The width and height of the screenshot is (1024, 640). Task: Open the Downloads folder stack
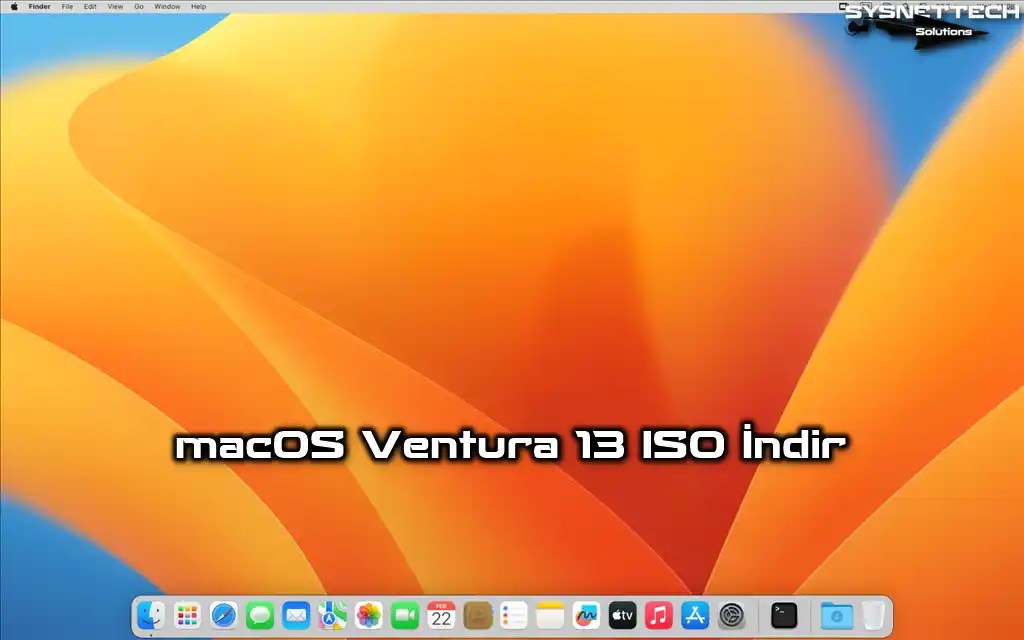(837, 615)
